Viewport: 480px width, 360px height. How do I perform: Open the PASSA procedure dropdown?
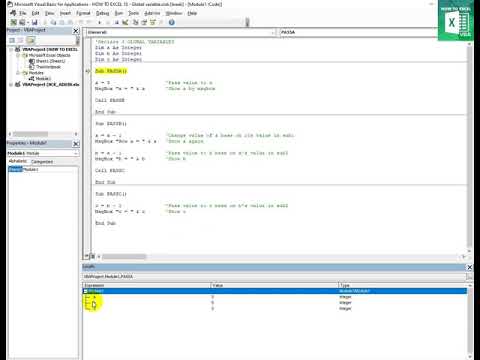[359, 32]
